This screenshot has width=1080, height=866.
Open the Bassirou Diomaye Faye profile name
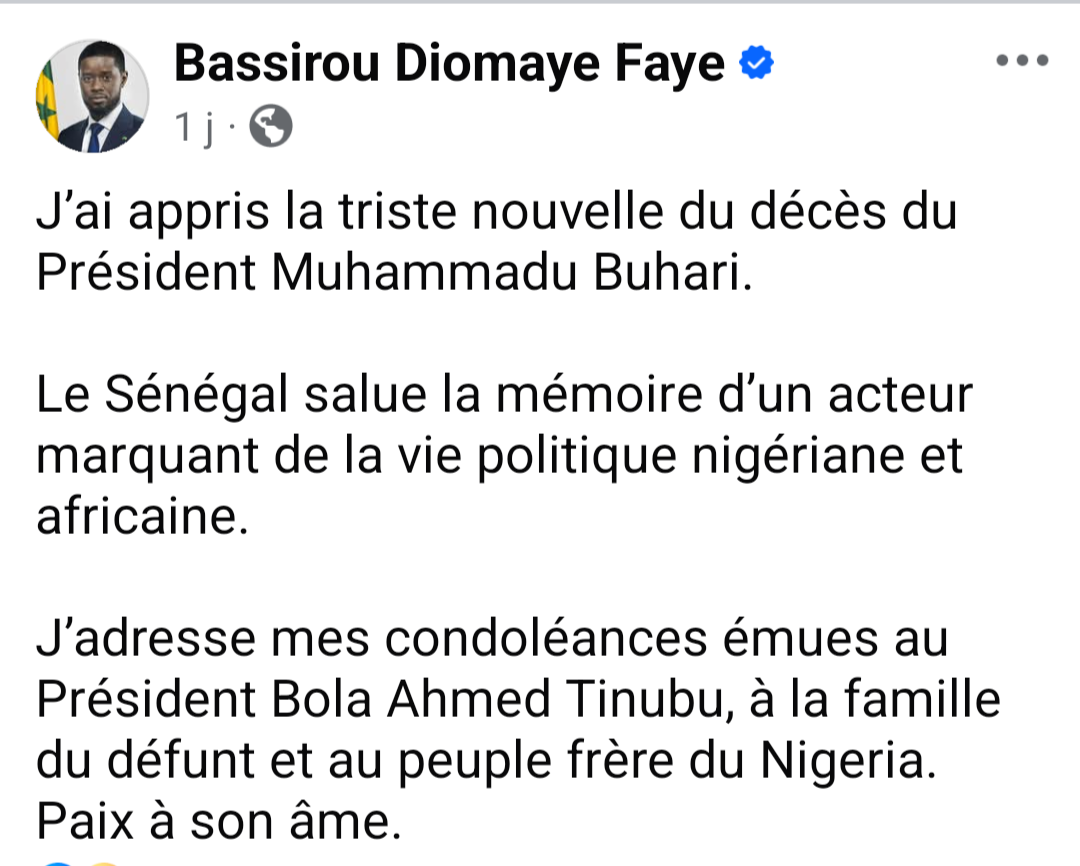tap(449, 65)
